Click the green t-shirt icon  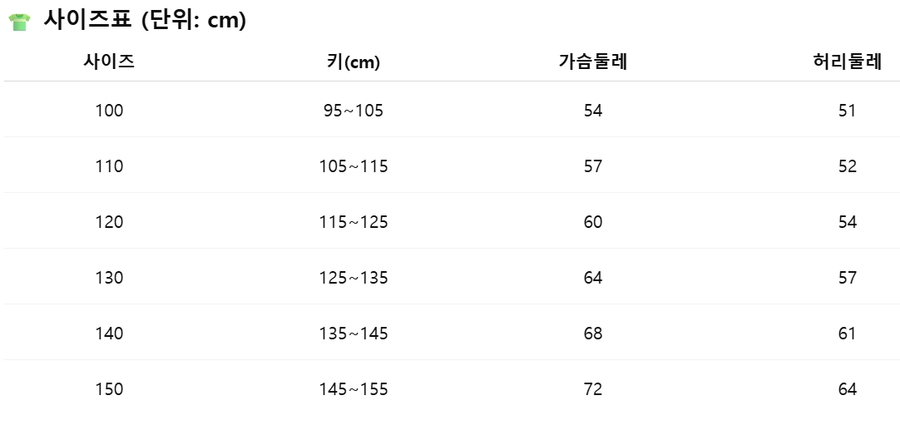click(19, 22)
